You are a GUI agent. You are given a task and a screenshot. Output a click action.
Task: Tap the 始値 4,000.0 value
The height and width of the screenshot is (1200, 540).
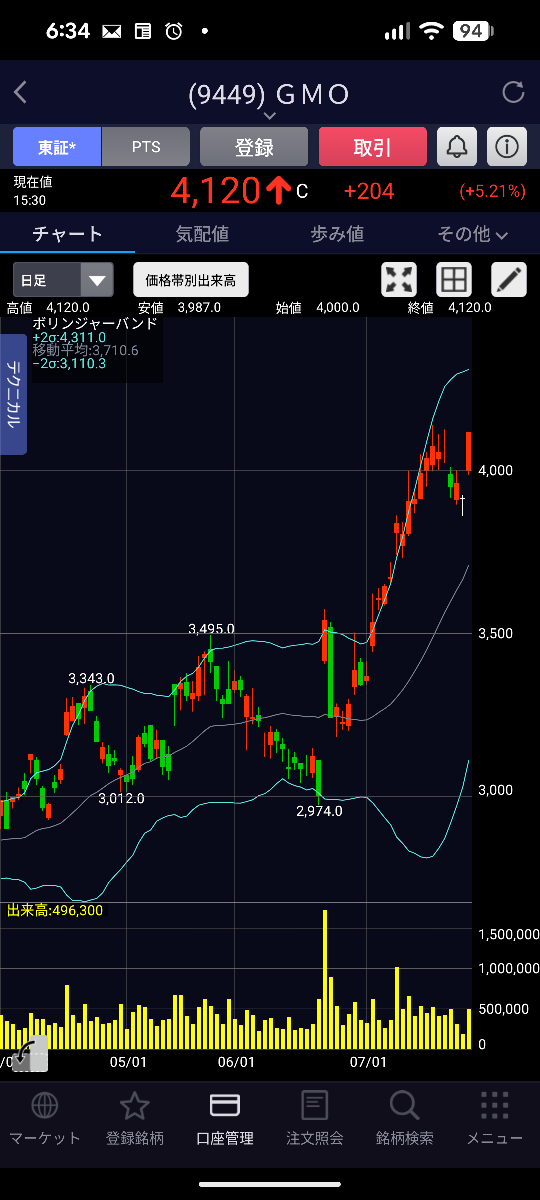[x=337, y=308]
